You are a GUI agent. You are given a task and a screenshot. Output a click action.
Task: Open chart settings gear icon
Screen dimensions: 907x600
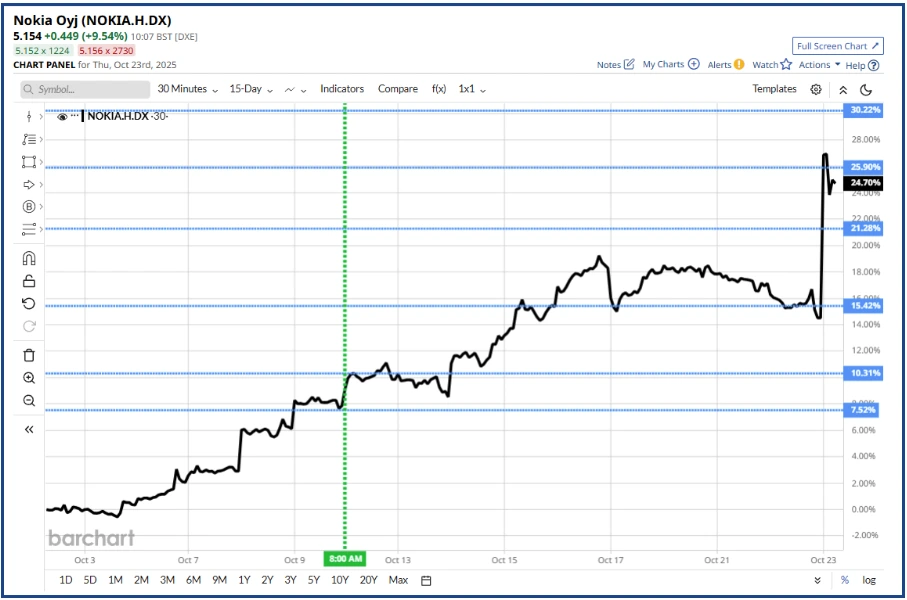pyautogui.click(x=816, y=89)
